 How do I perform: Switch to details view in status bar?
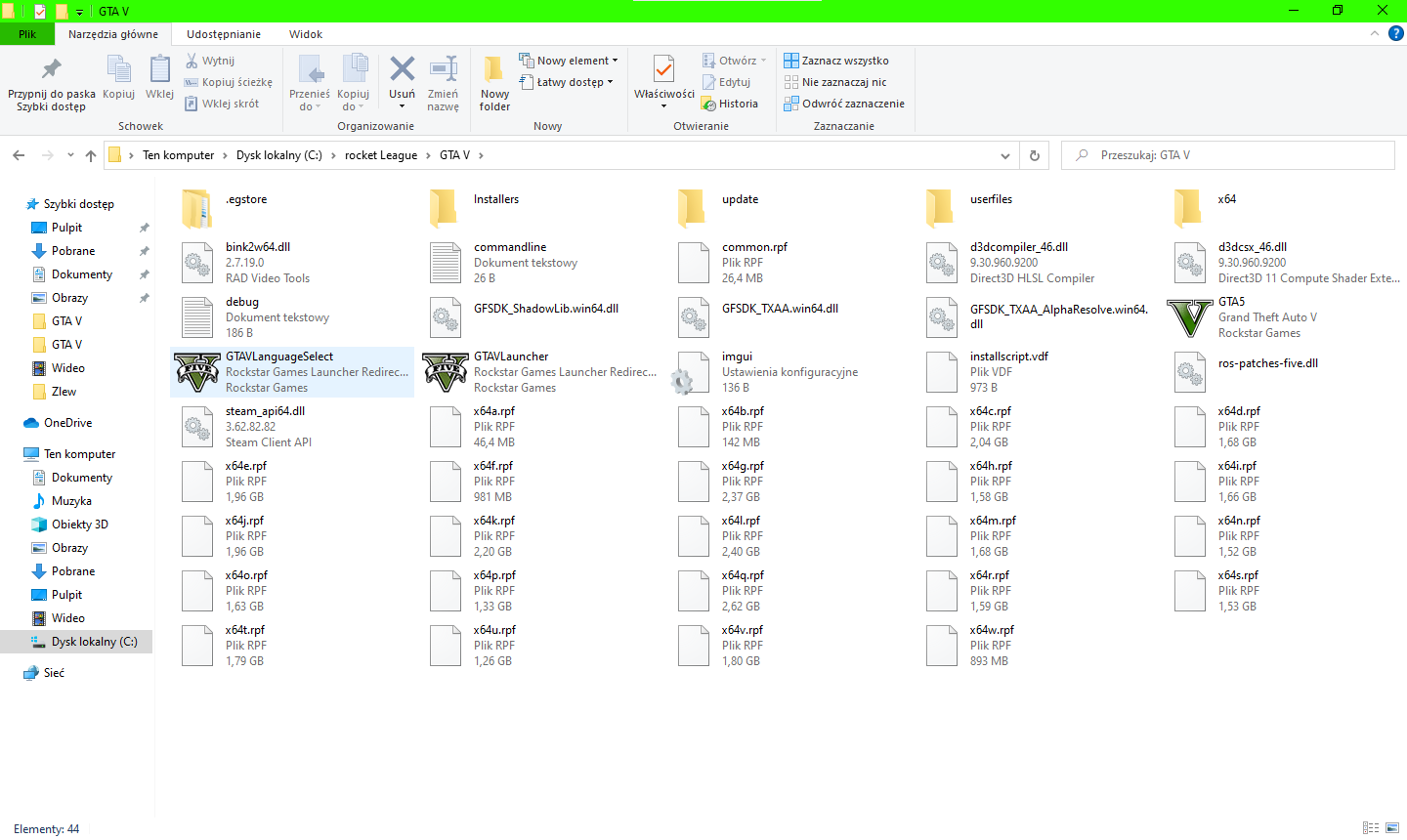1371,828
